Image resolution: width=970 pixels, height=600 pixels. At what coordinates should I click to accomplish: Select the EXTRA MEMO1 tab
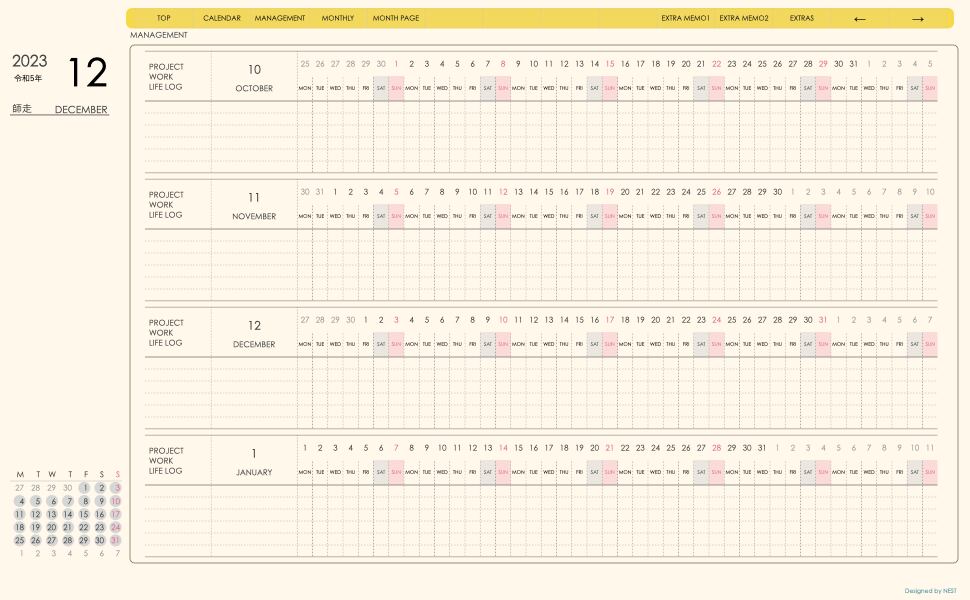tap(685, 18)
